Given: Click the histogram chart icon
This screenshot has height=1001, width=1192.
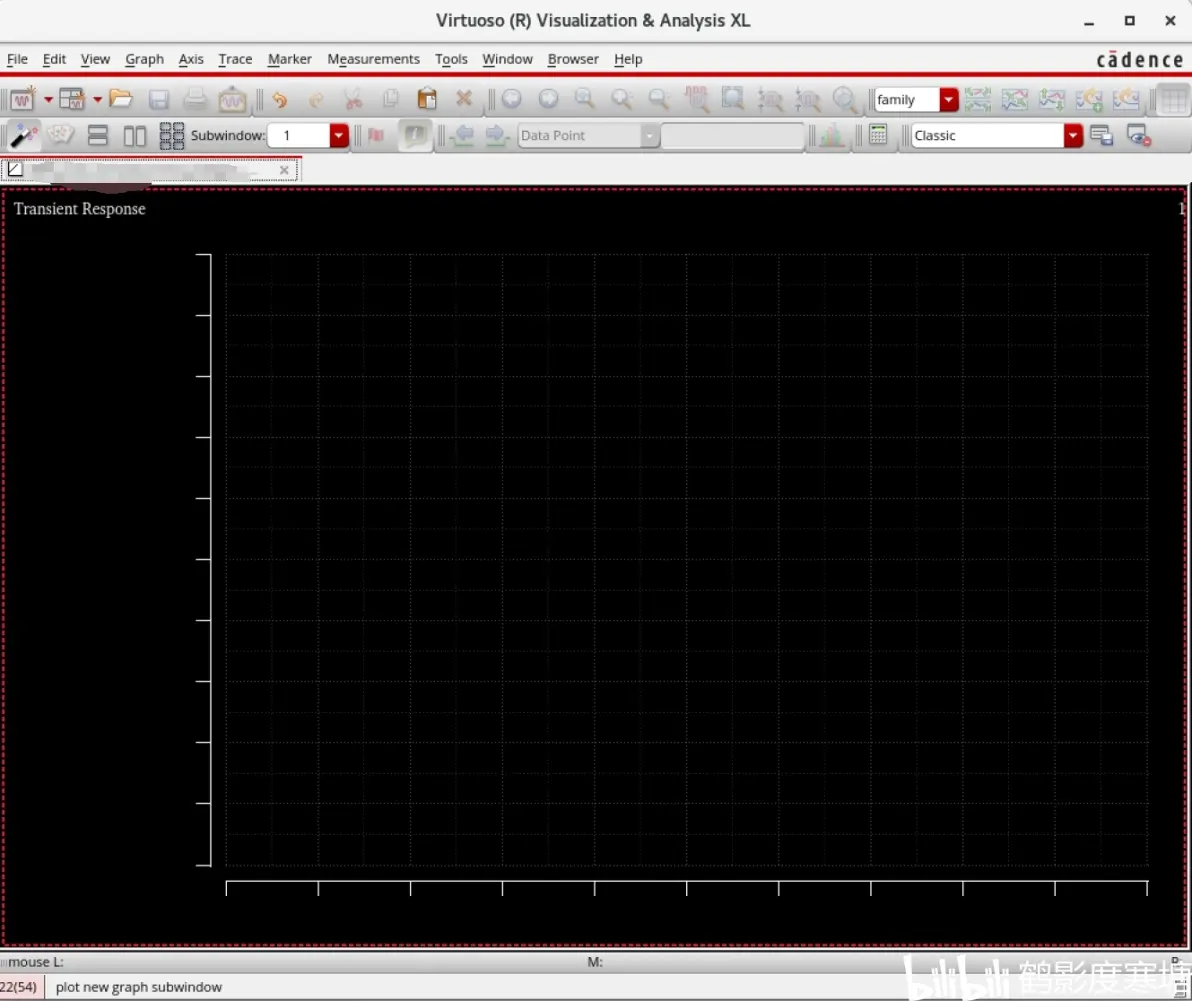Looking at the screenshot, I should click(831, 135).
